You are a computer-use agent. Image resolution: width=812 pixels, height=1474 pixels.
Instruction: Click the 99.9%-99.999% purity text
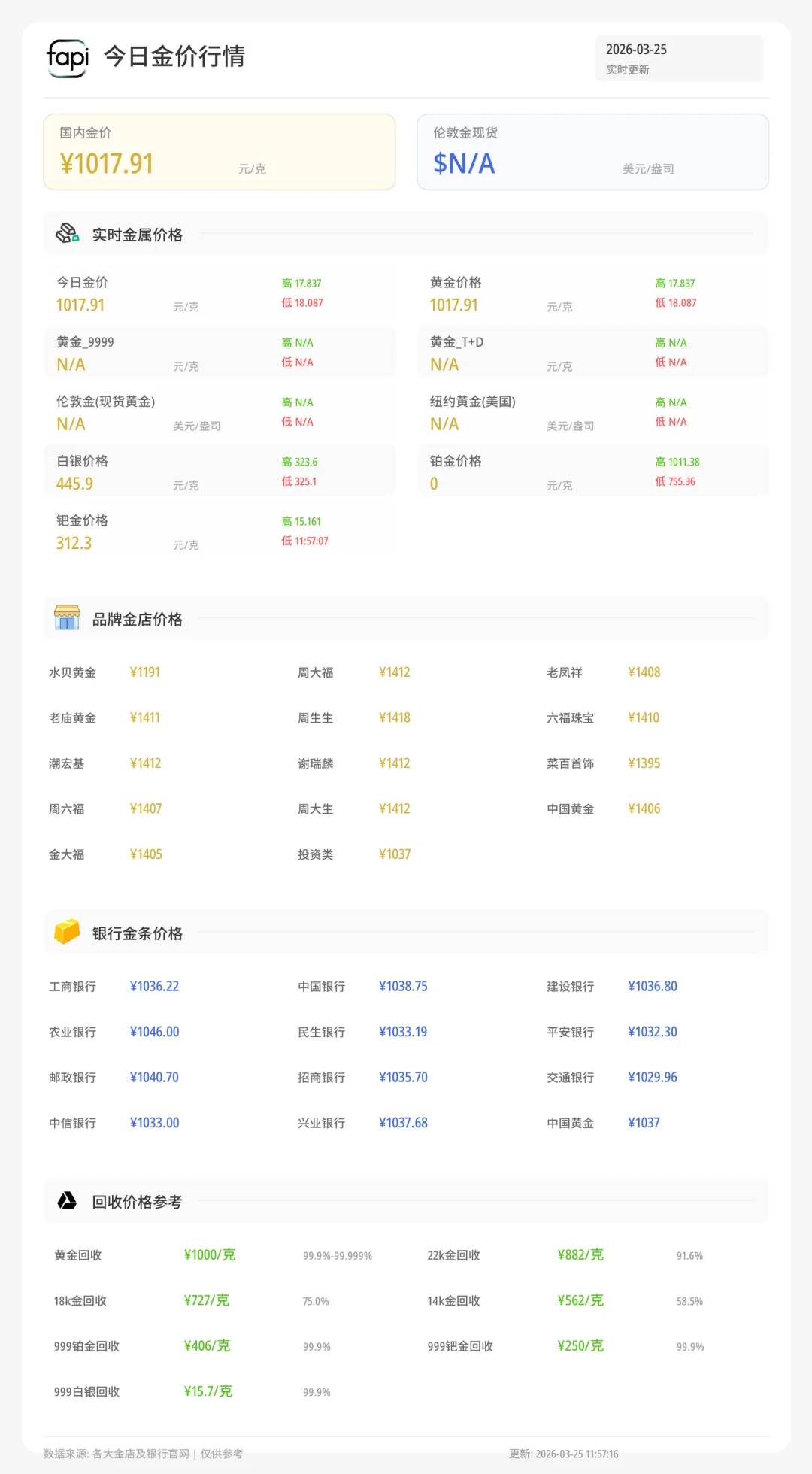point(338,1256)
